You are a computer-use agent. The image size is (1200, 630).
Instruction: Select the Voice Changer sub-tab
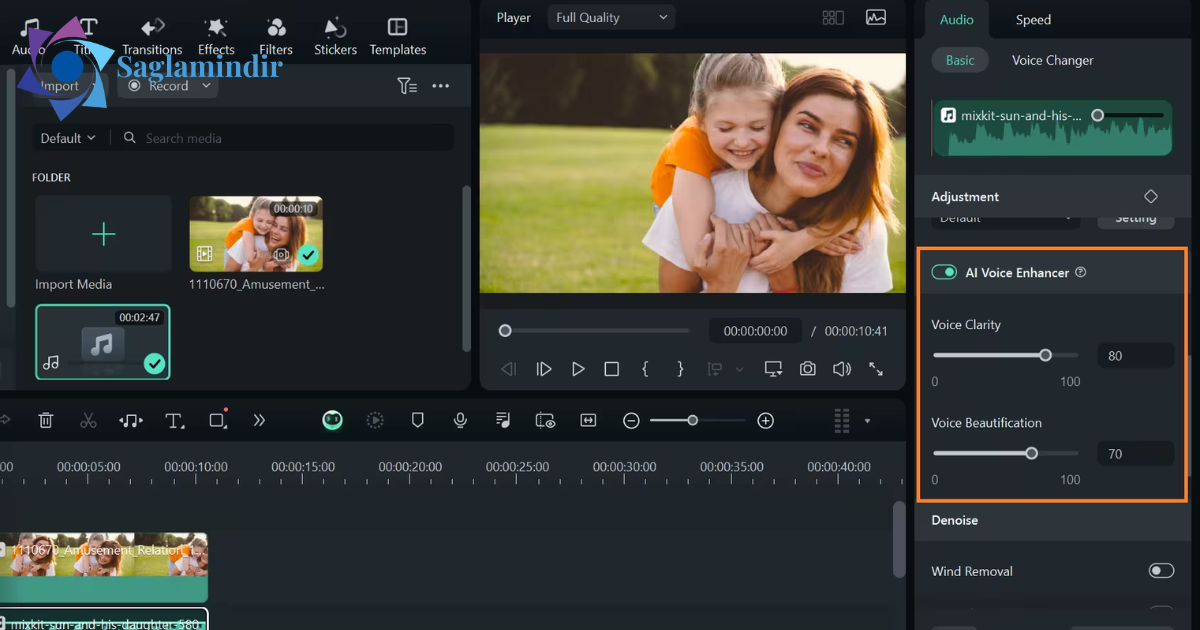coord(1052,60)
